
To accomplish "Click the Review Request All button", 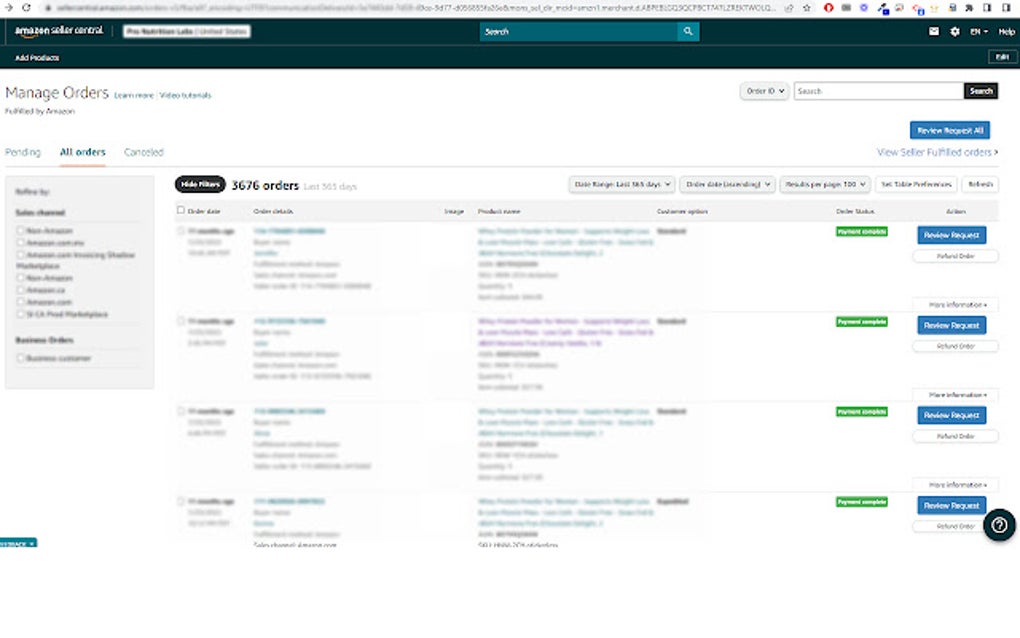I will (950, 131).
